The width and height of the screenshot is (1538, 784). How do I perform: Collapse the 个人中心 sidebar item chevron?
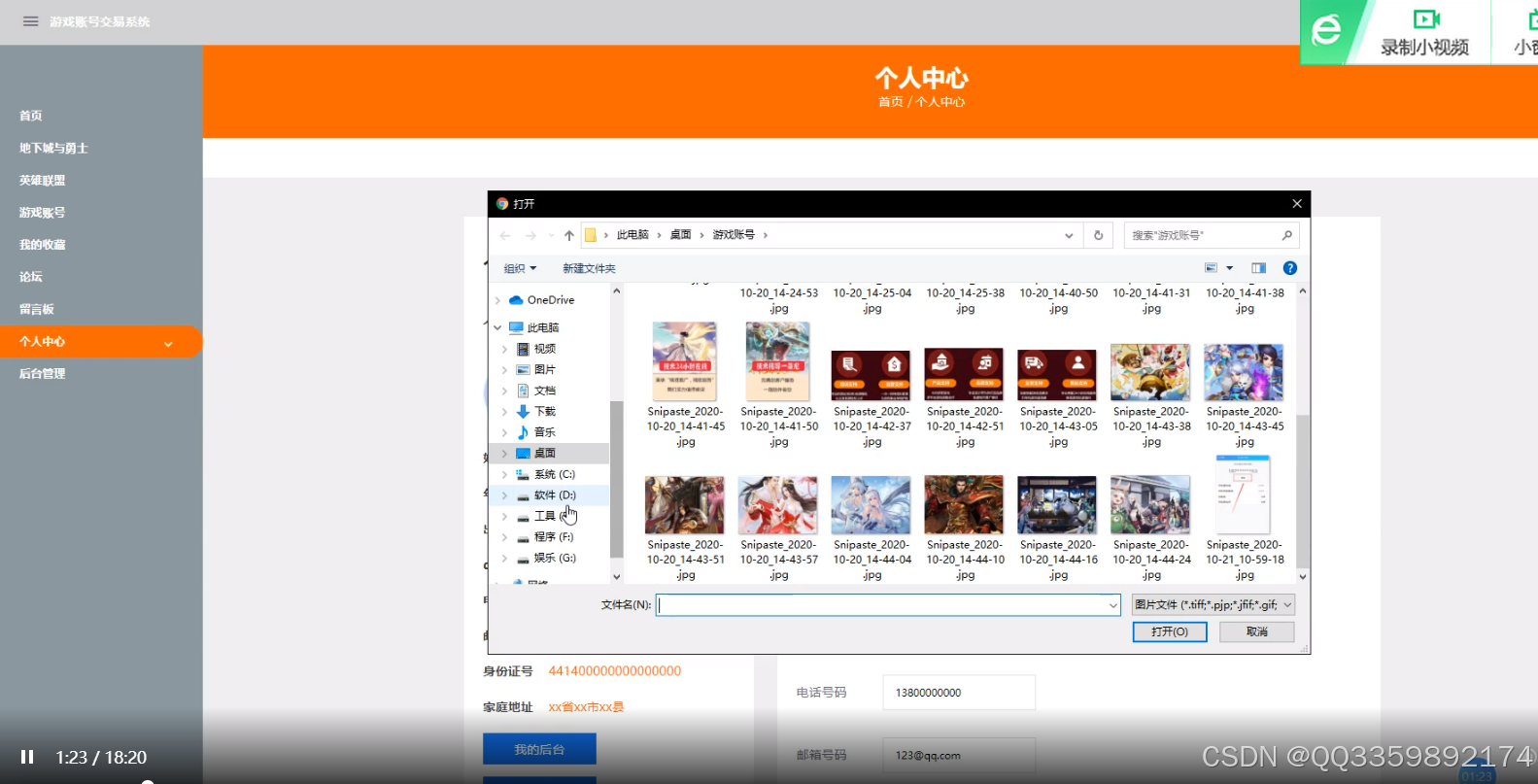click(168, 343)
